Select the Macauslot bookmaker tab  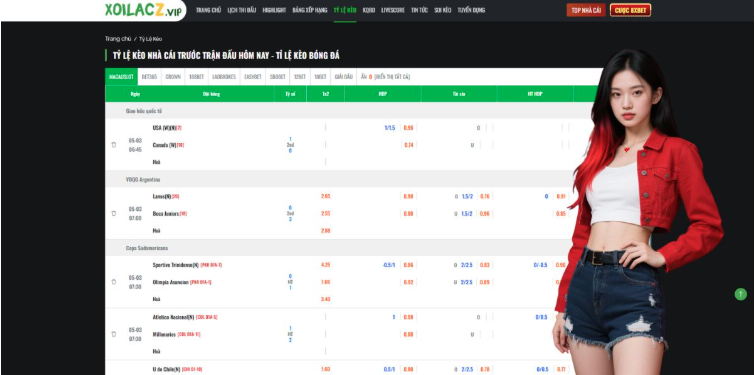[121, 77]
